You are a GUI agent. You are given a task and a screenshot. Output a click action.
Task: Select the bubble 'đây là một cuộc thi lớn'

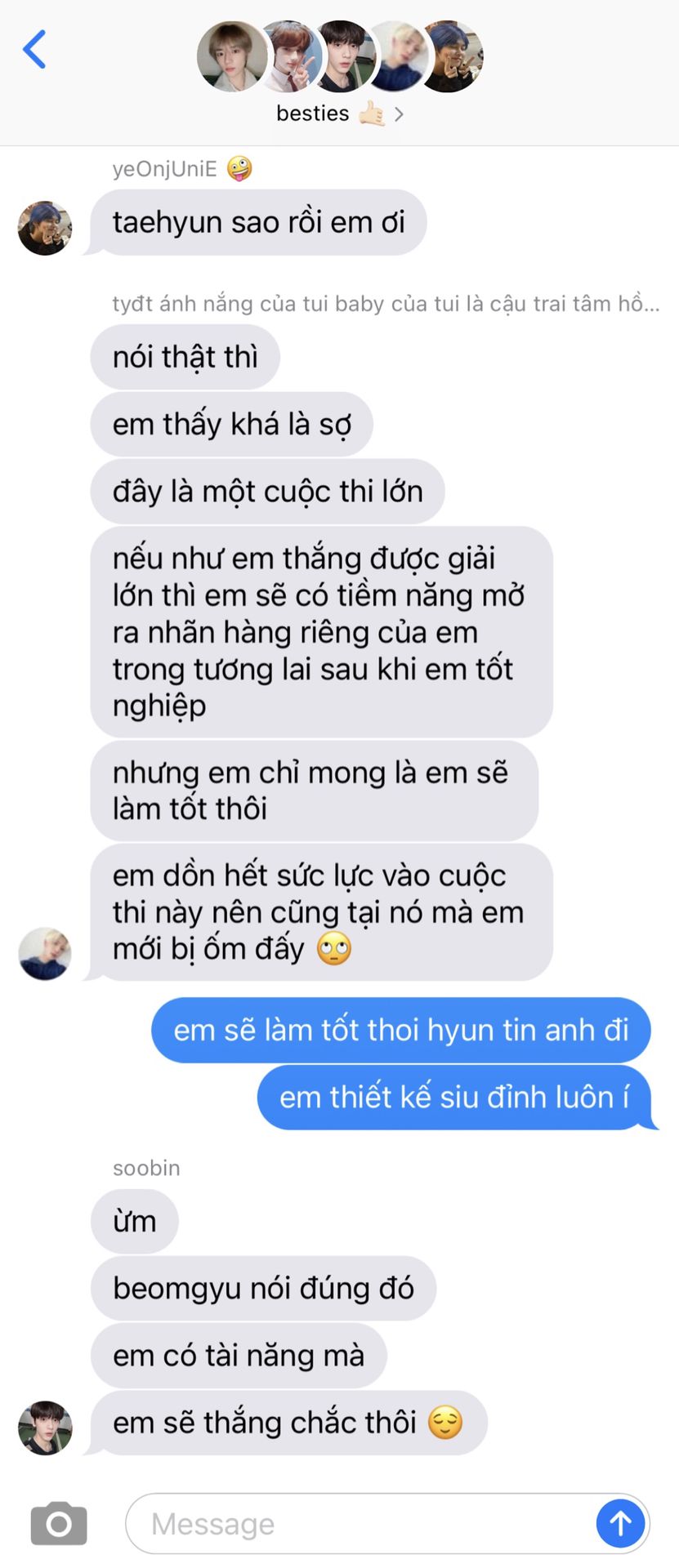(268, 492)
